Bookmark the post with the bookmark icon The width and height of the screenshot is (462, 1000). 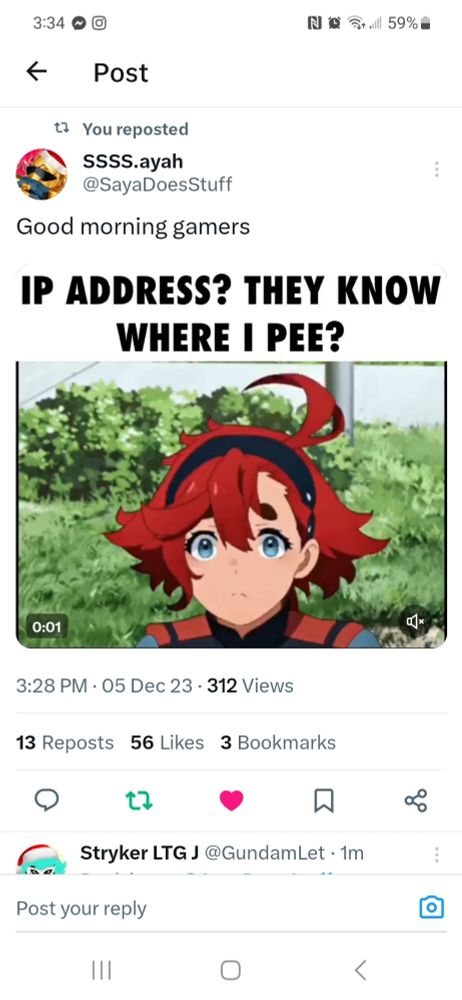tap(324, 800)
